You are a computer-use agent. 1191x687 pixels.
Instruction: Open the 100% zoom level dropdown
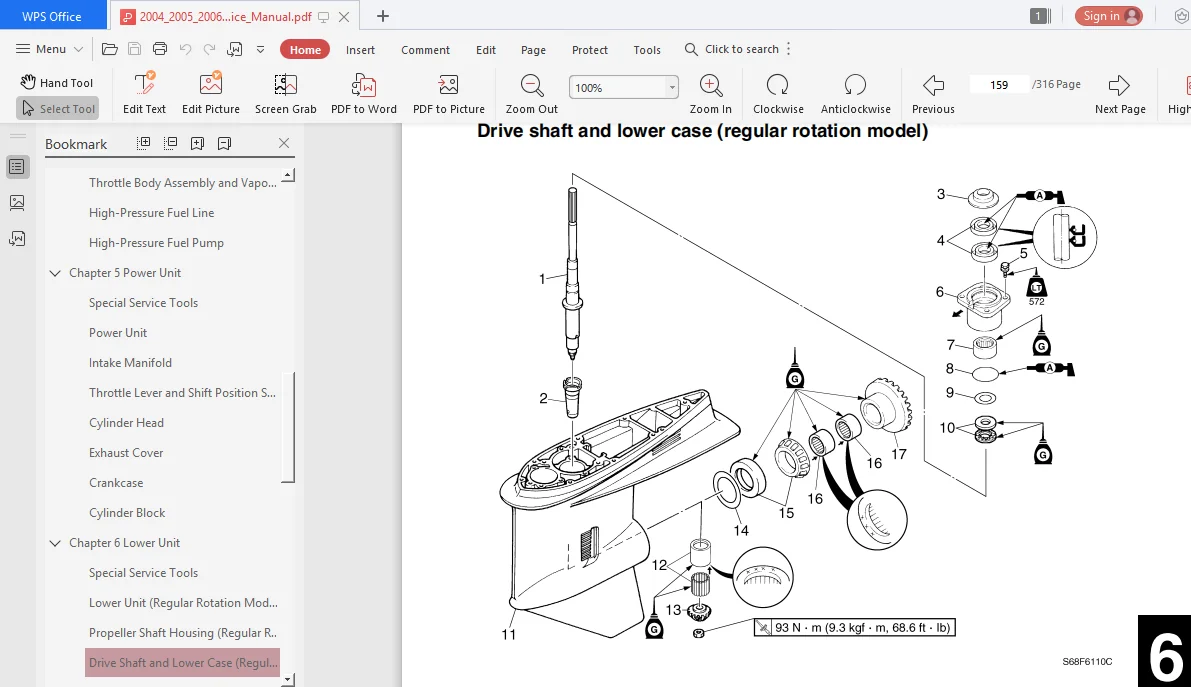[x=672, y=87]
